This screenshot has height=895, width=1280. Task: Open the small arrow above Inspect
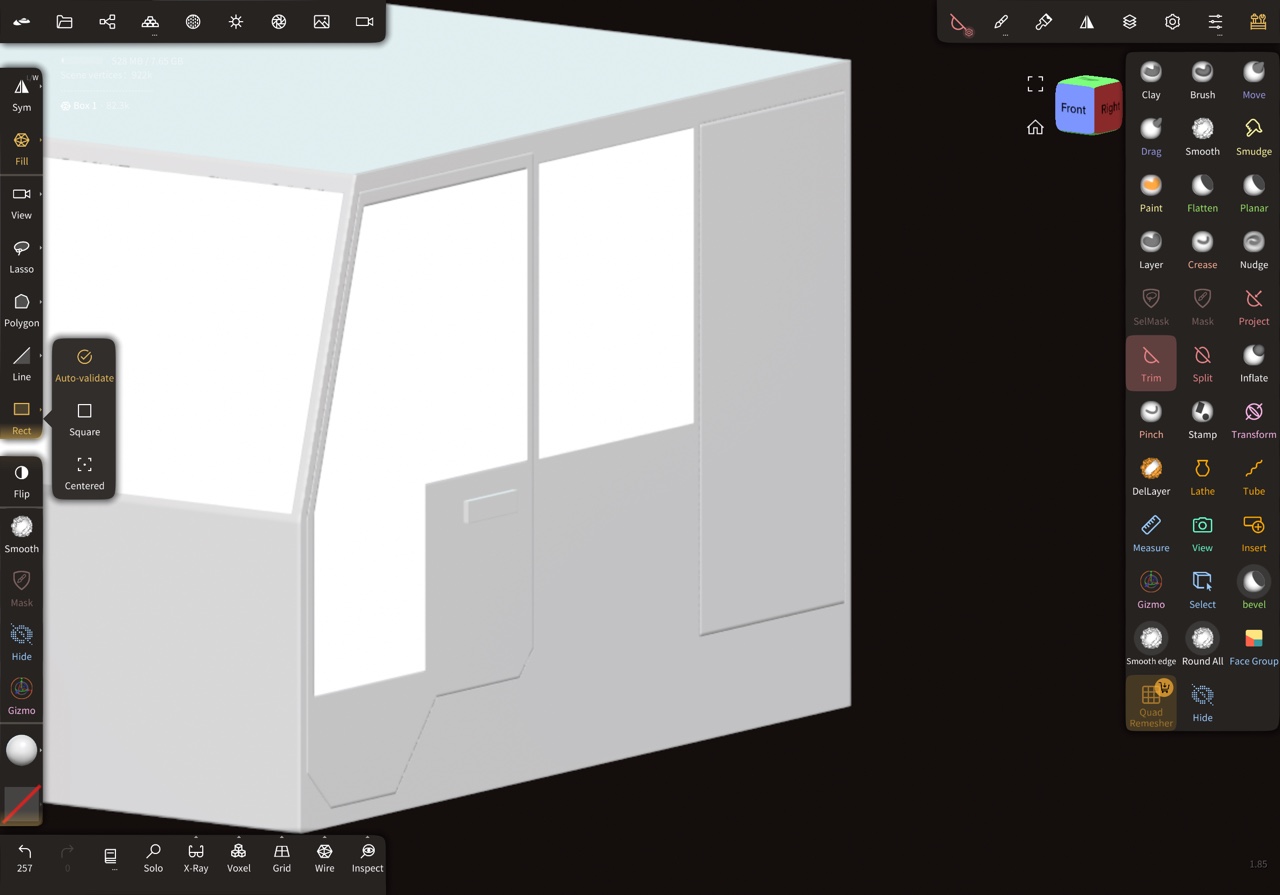pos(368,837)
